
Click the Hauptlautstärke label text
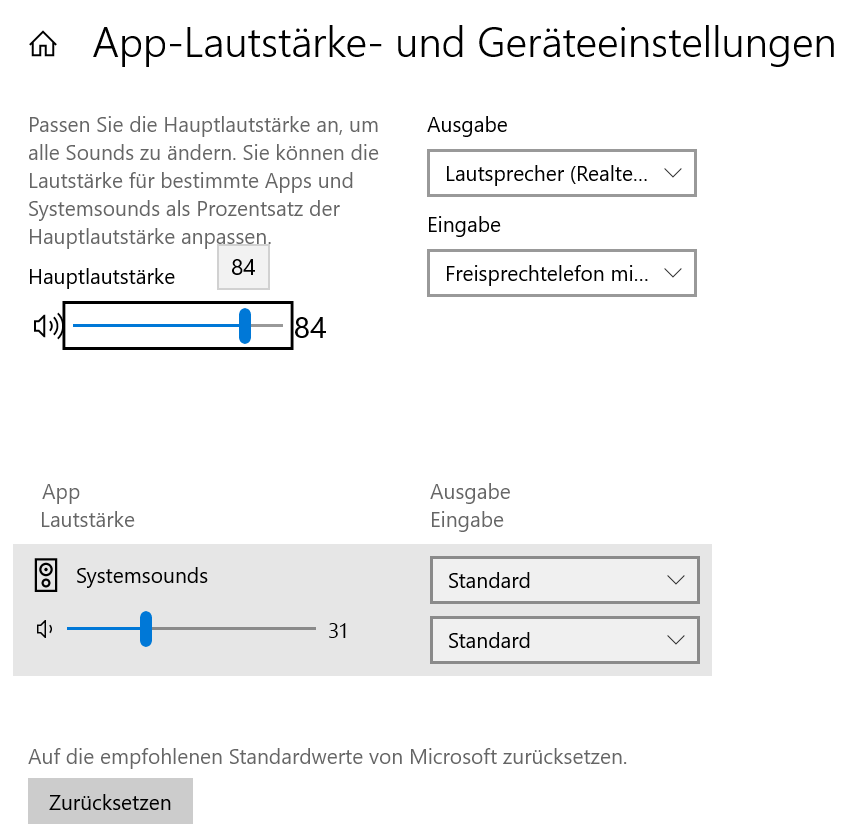(x=102, y=277)
